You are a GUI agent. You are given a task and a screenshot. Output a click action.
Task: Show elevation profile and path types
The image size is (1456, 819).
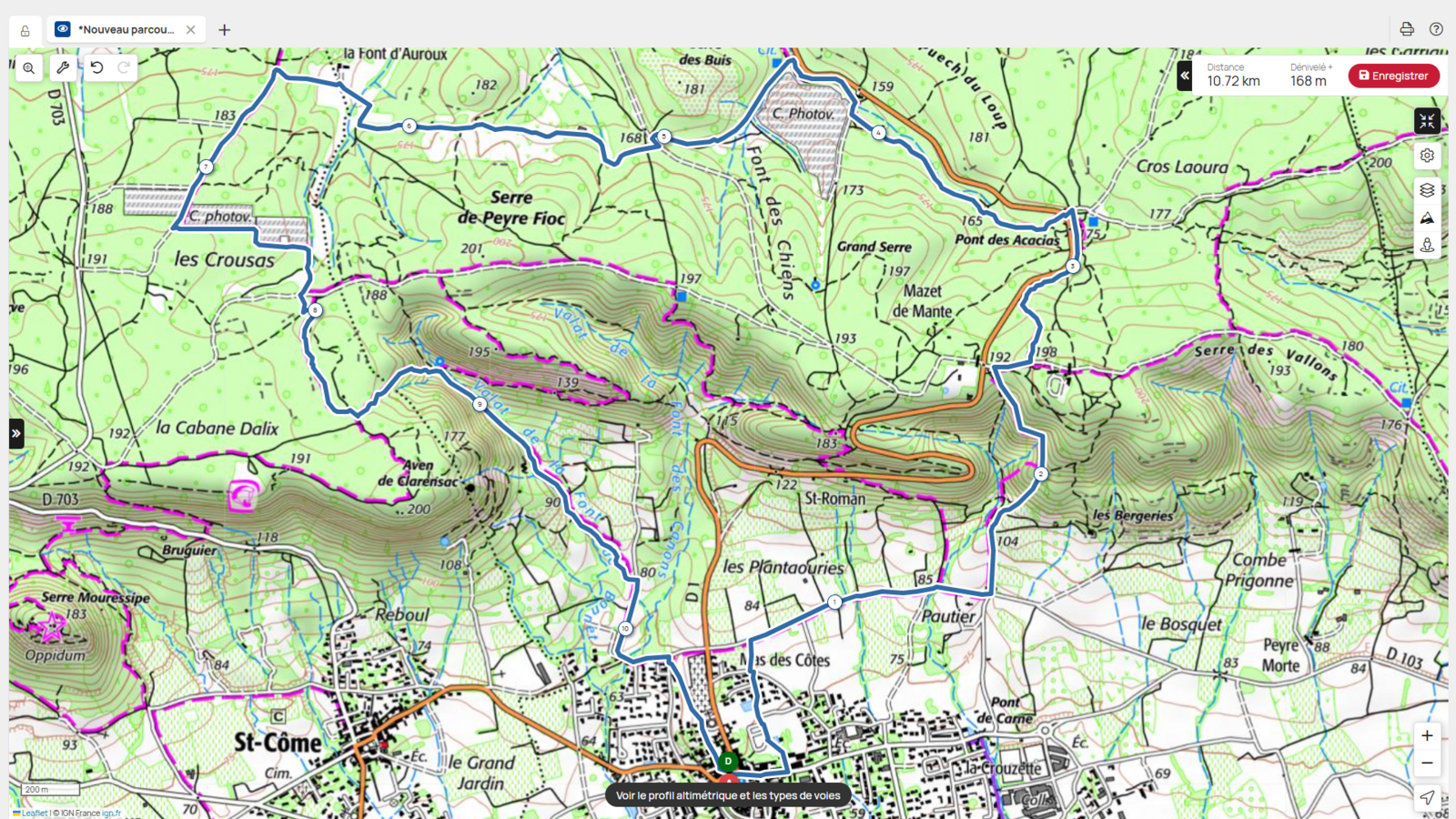point(728,795)
